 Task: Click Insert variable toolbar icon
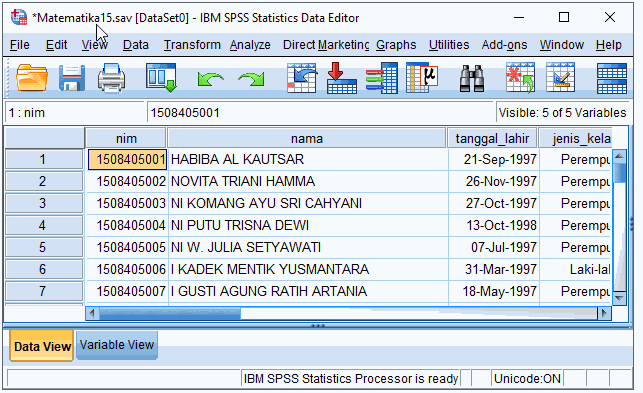pos(561,78)
